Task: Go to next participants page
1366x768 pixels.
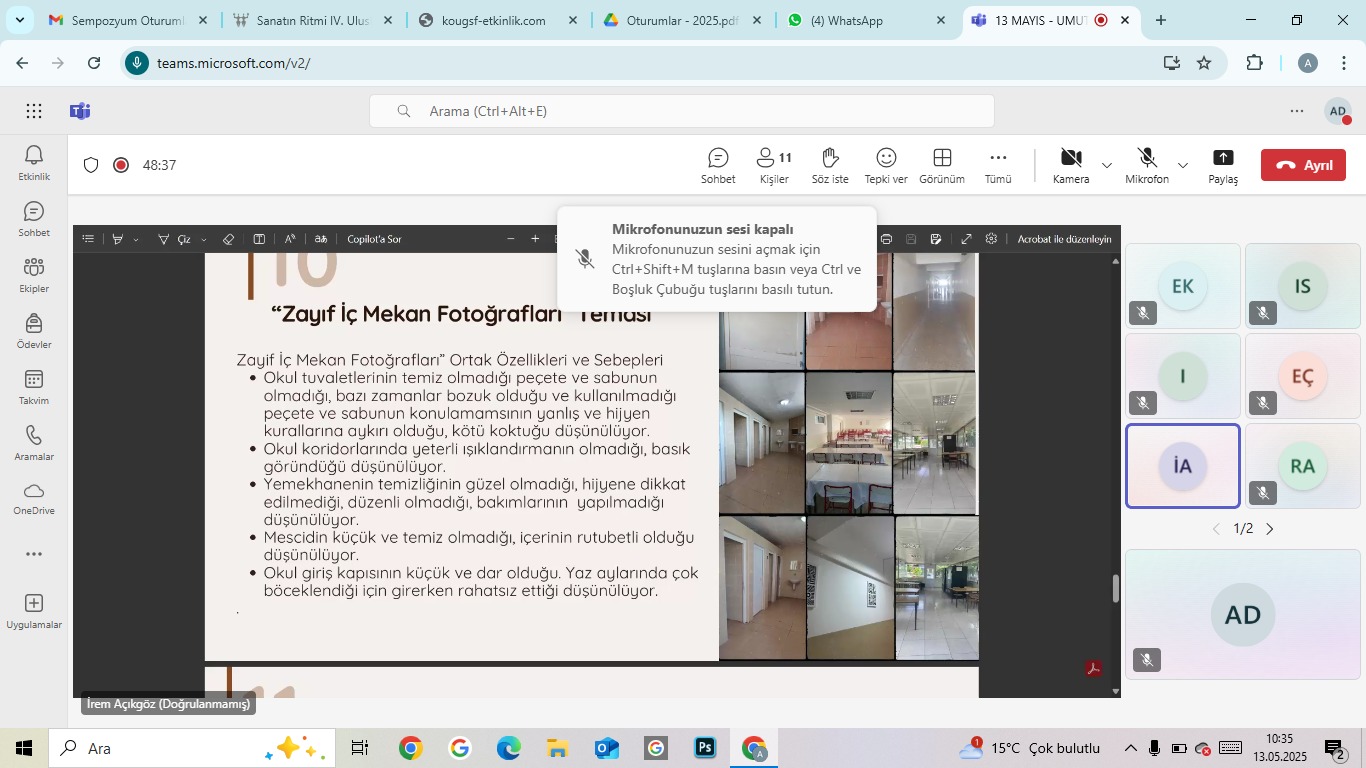Action: [x=1270, y=529]
